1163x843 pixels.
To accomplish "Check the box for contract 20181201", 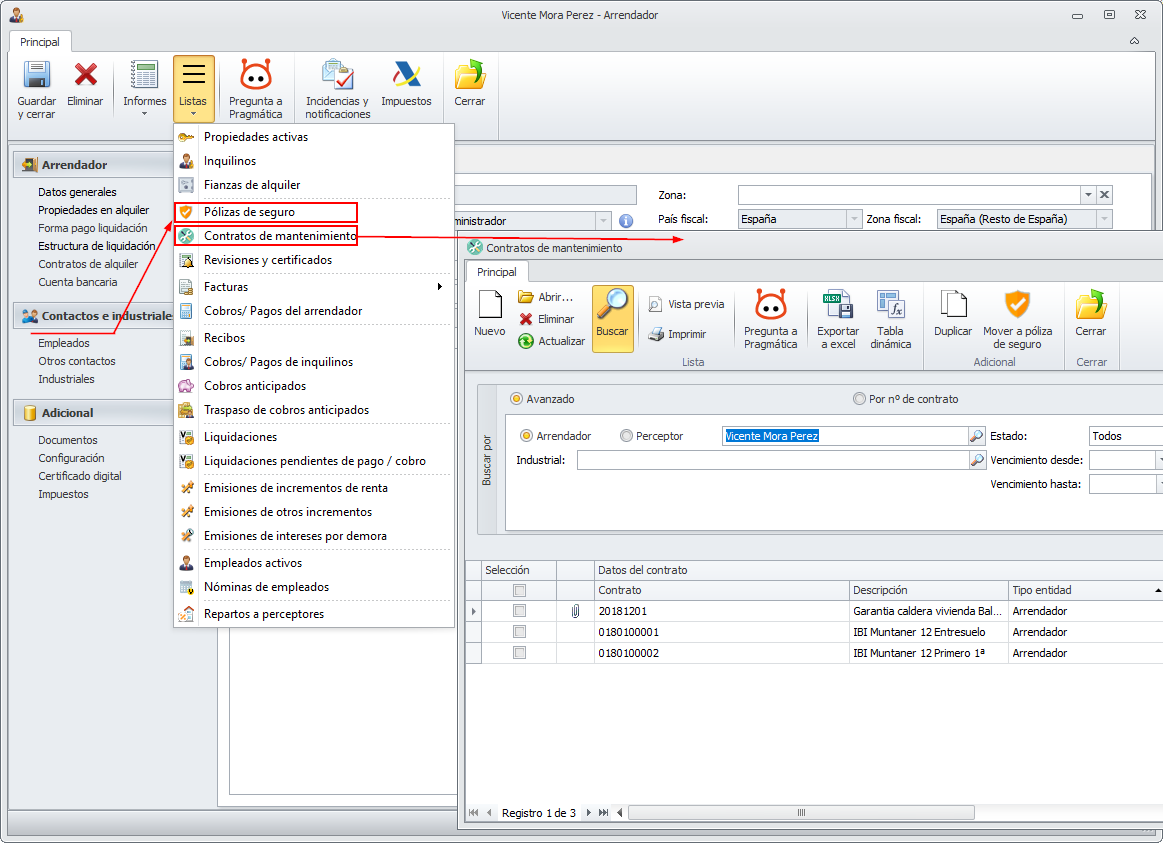I will click(519, 611).
